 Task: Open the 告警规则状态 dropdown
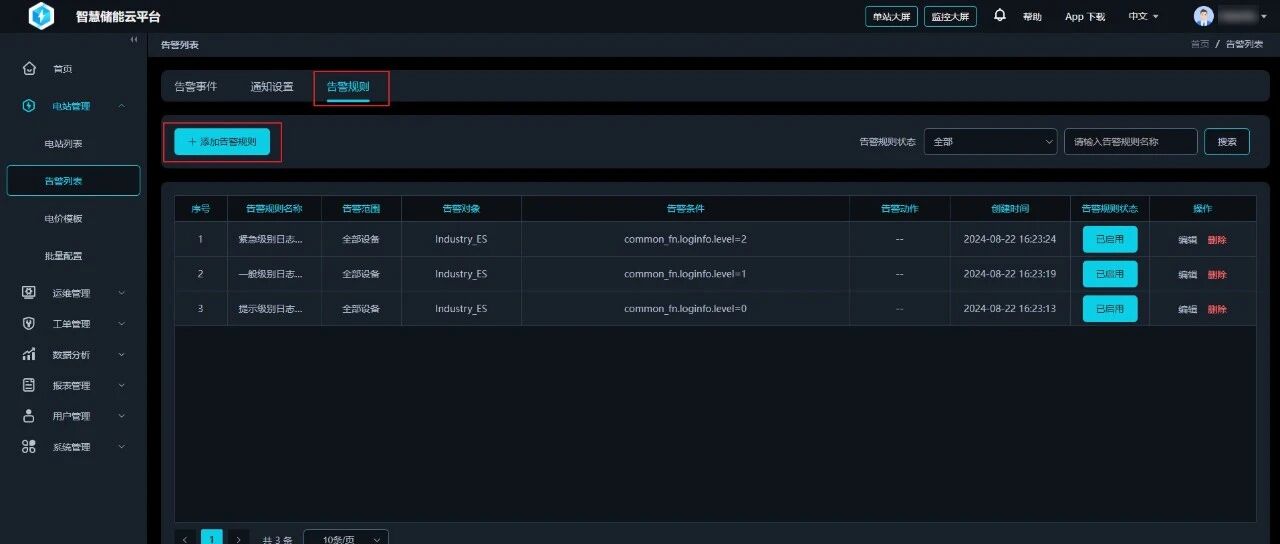tap(990, 142)
